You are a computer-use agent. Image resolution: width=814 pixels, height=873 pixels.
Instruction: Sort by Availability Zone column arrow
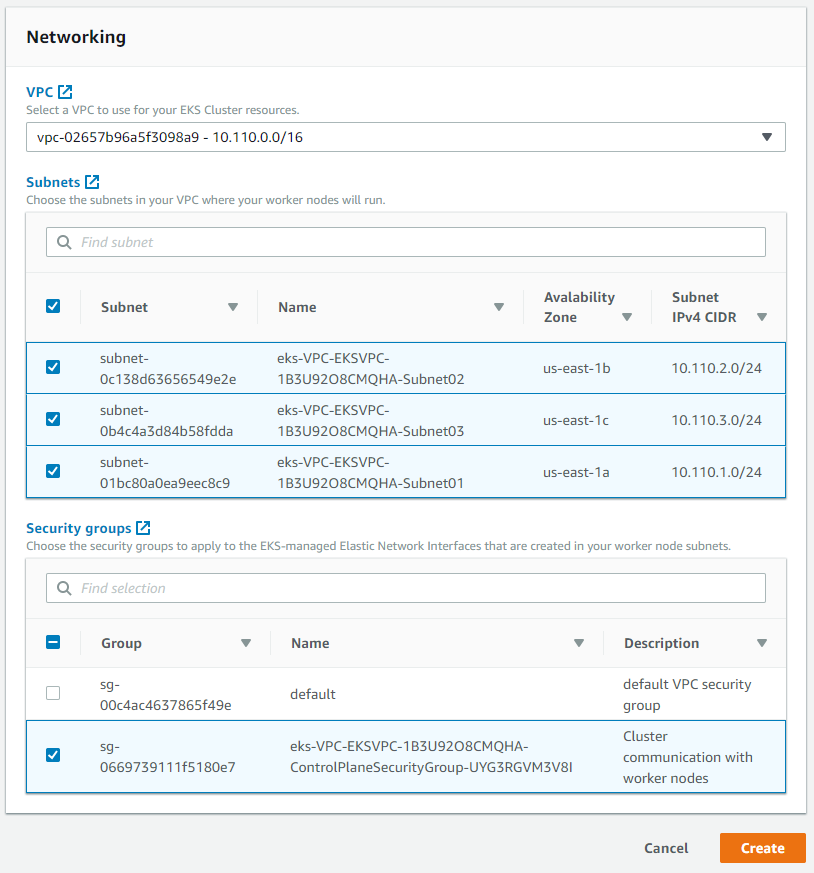pyautogui.click(x=627, y=317)
